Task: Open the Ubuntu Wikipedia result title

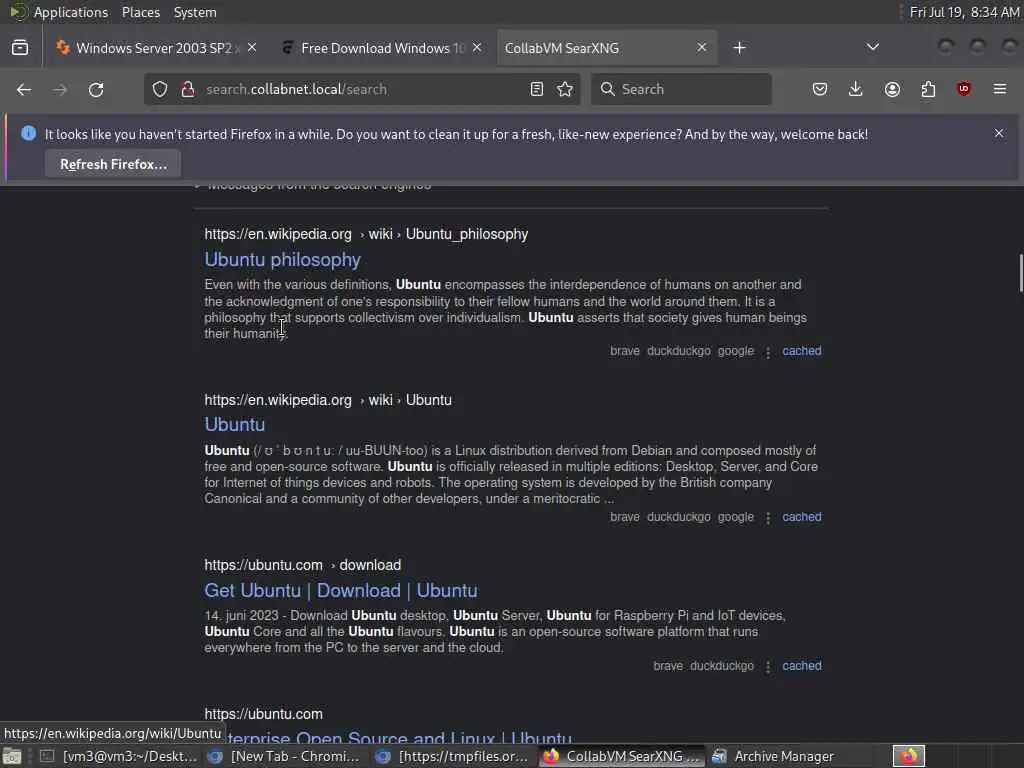Action: (235, 424)
